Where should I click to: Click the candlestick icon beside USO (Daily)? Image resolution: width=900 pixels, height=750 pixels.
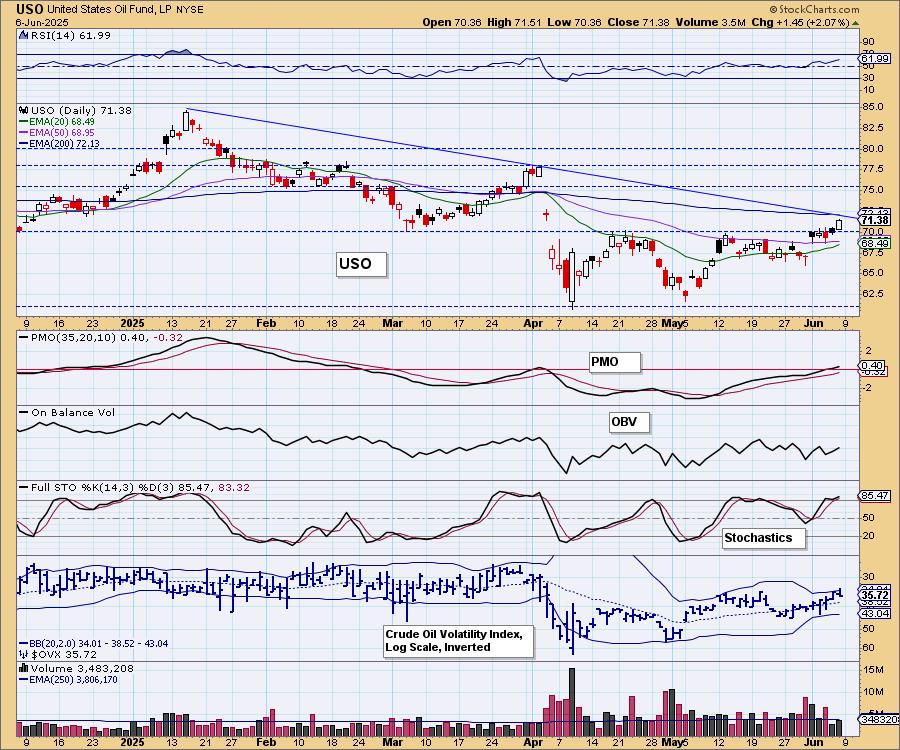pyautogui.click(x=24, y=110)
